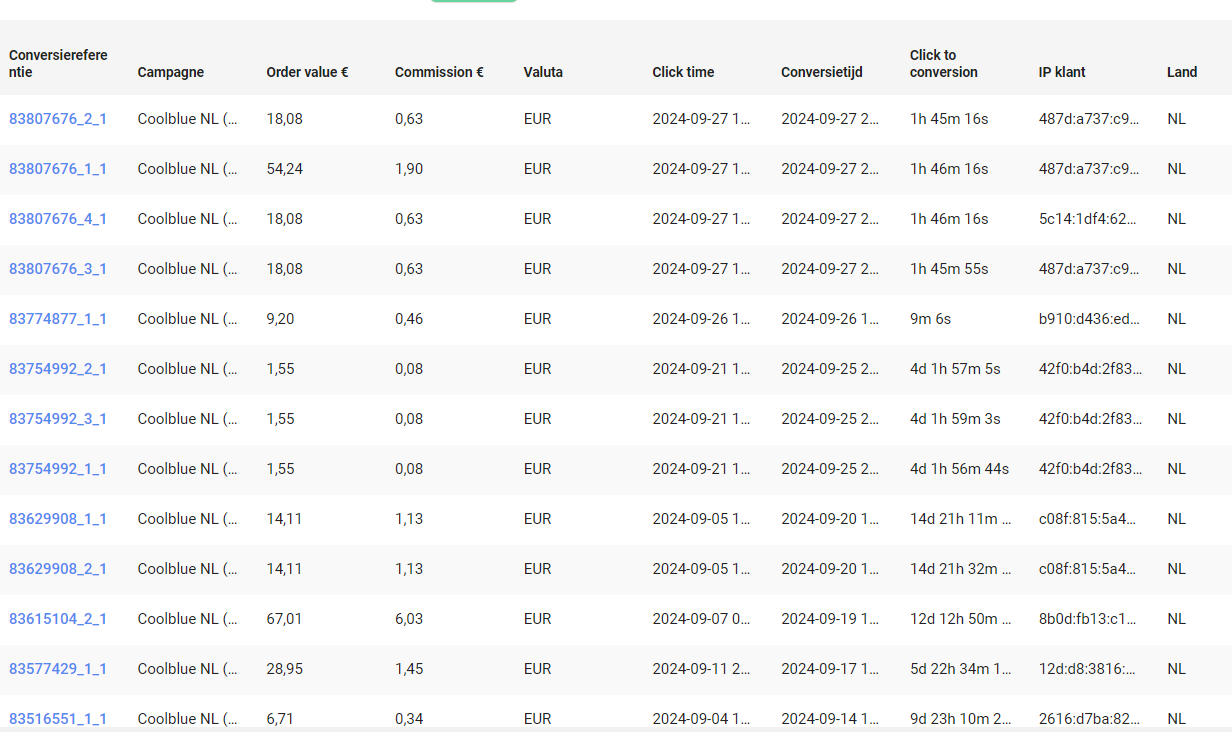Select order value 6,71 cell

[x=280, y=719]
